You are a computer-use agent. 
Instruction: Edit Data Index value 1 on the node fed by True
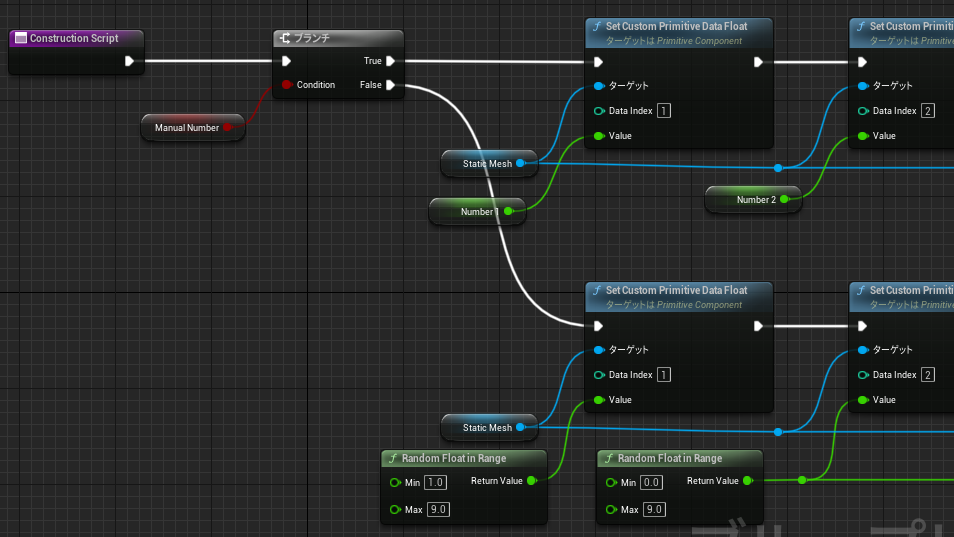click(664, 111)
